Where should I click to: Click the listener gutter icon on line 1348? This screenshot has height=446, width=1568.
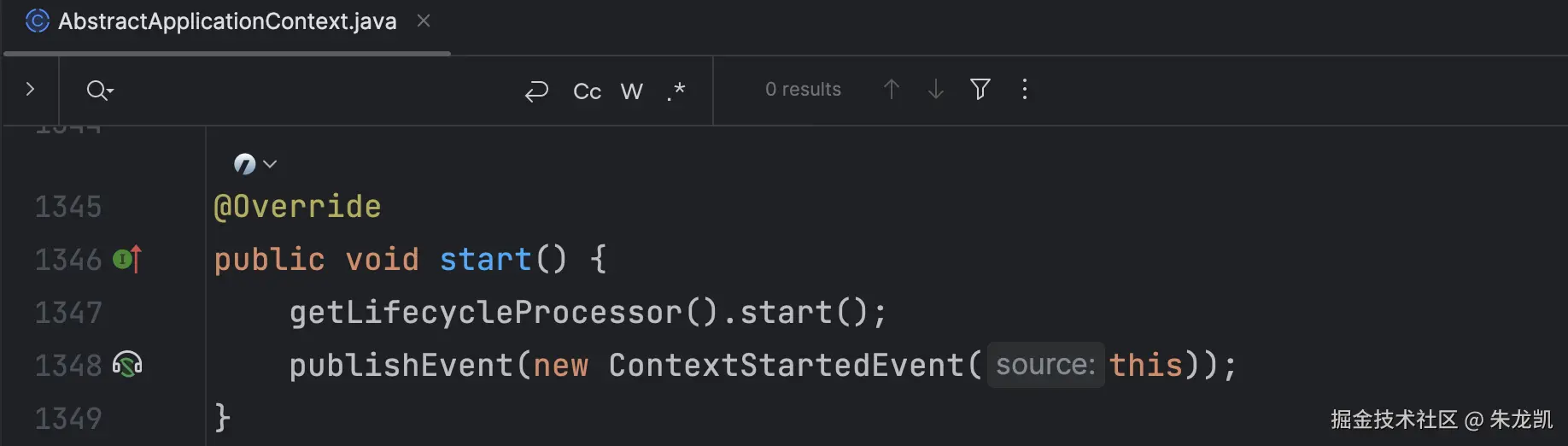pos(127,365)
